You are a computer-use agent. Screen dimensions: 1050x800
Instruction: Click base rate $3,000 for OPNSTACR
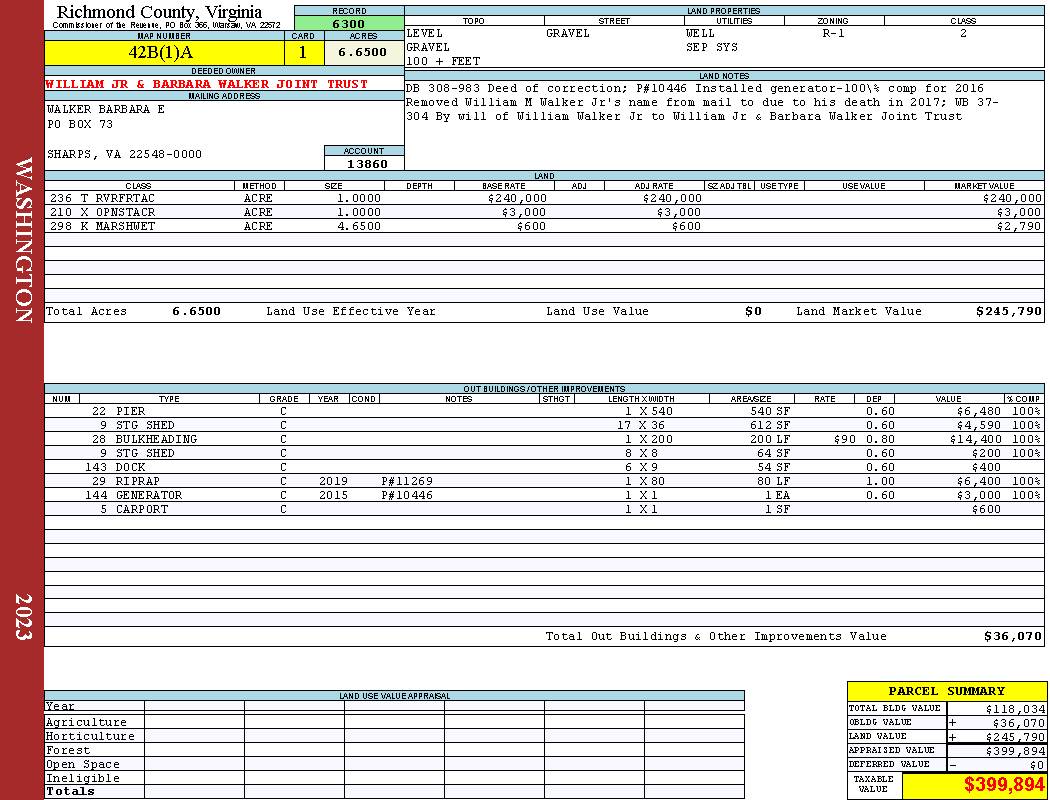[x=524, y=213]
